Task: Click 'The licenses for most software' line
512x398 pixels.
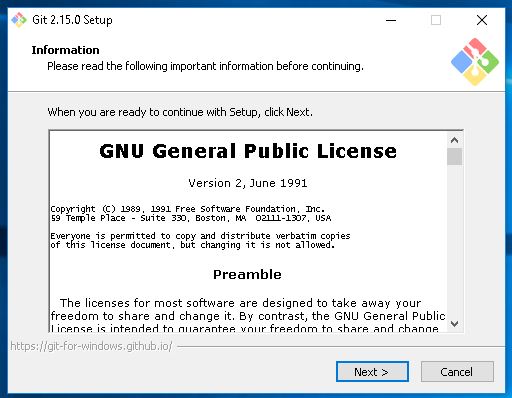Action: click(240, 303)
